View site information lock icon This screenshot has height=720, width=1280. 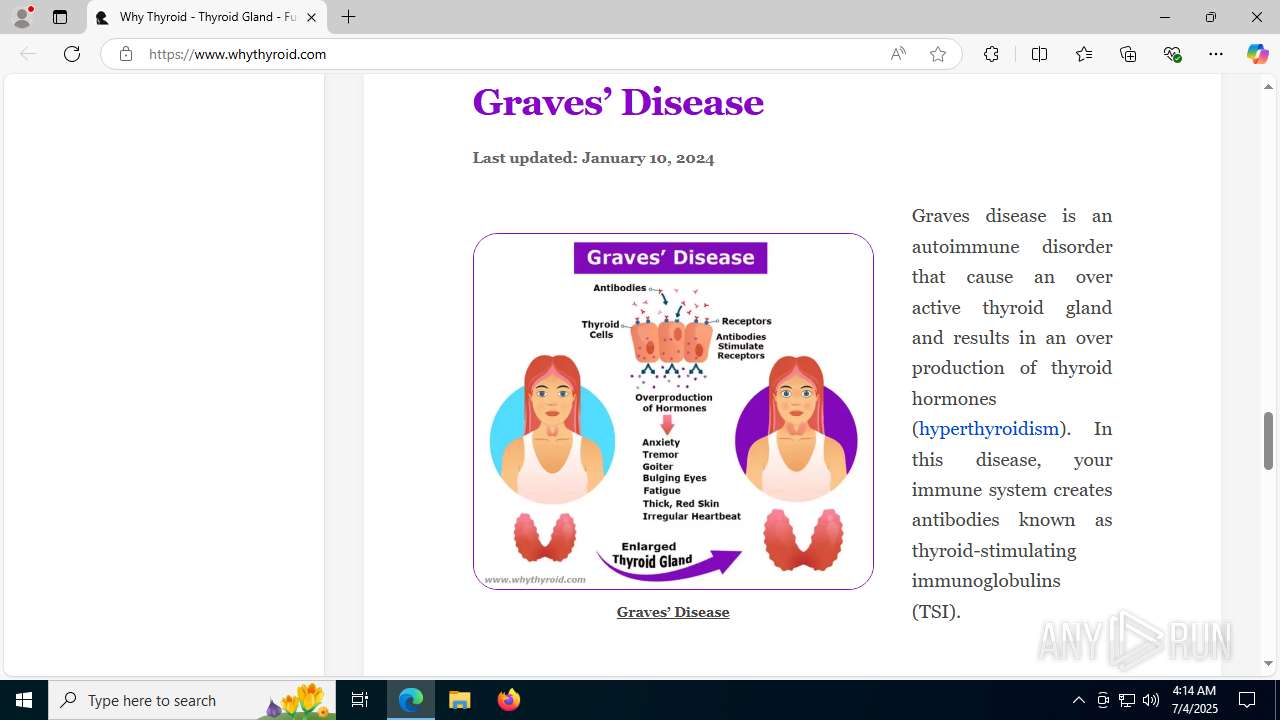tap(125, 54)
